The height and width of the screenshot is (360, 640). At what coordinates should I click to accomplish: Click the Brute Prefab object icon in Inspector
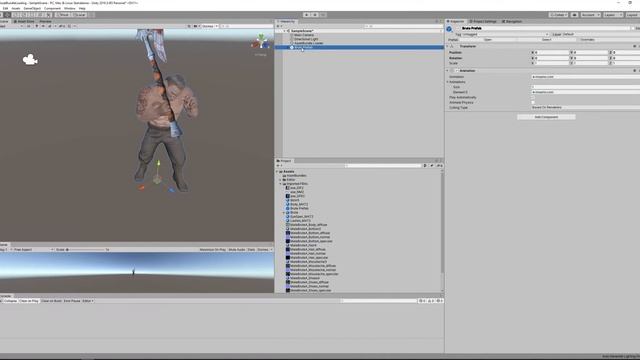[449, 29]
